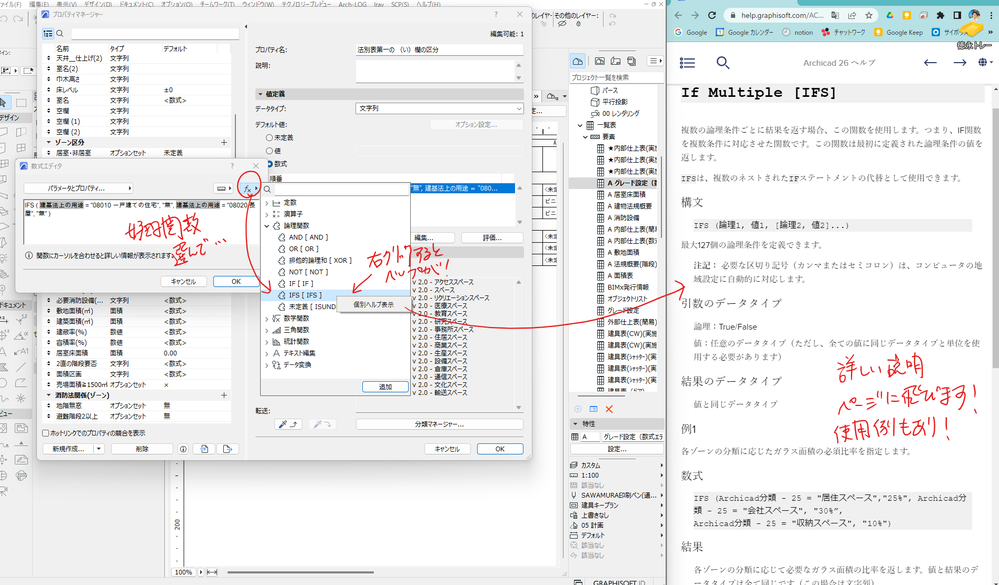Click OK in the 数式エディタ dialog
The width and height of the screenshot is (999, 585).
click(x=236, y=281)
